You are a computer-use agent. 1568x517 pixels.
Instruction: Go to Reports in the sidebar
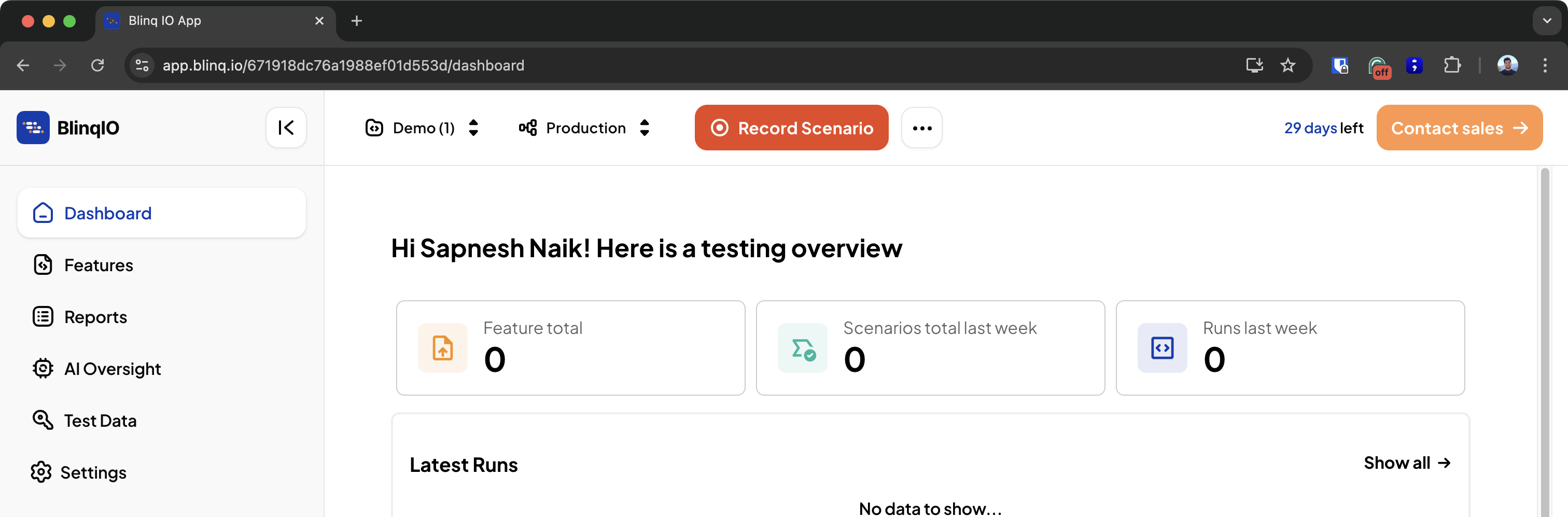95,317
